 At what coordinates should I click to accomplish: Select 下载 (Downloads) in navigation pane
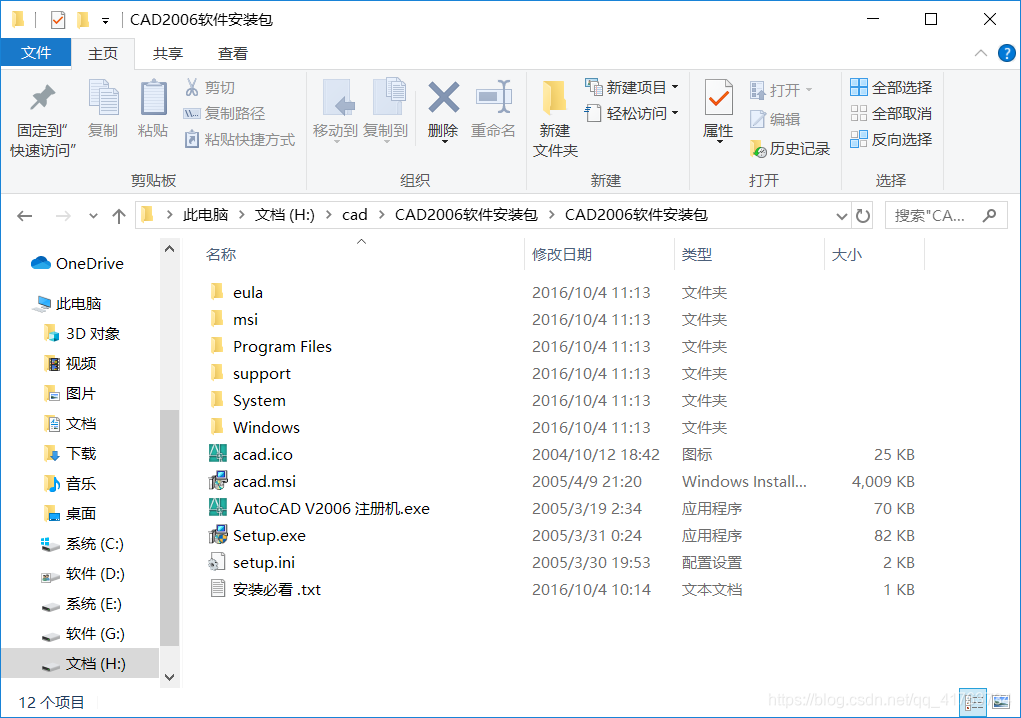point(70,454)
